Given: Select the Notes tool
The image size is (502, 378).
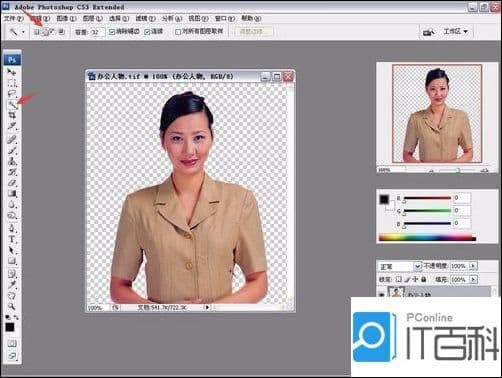Looking at the screenshot, I should tap(12, 274).
